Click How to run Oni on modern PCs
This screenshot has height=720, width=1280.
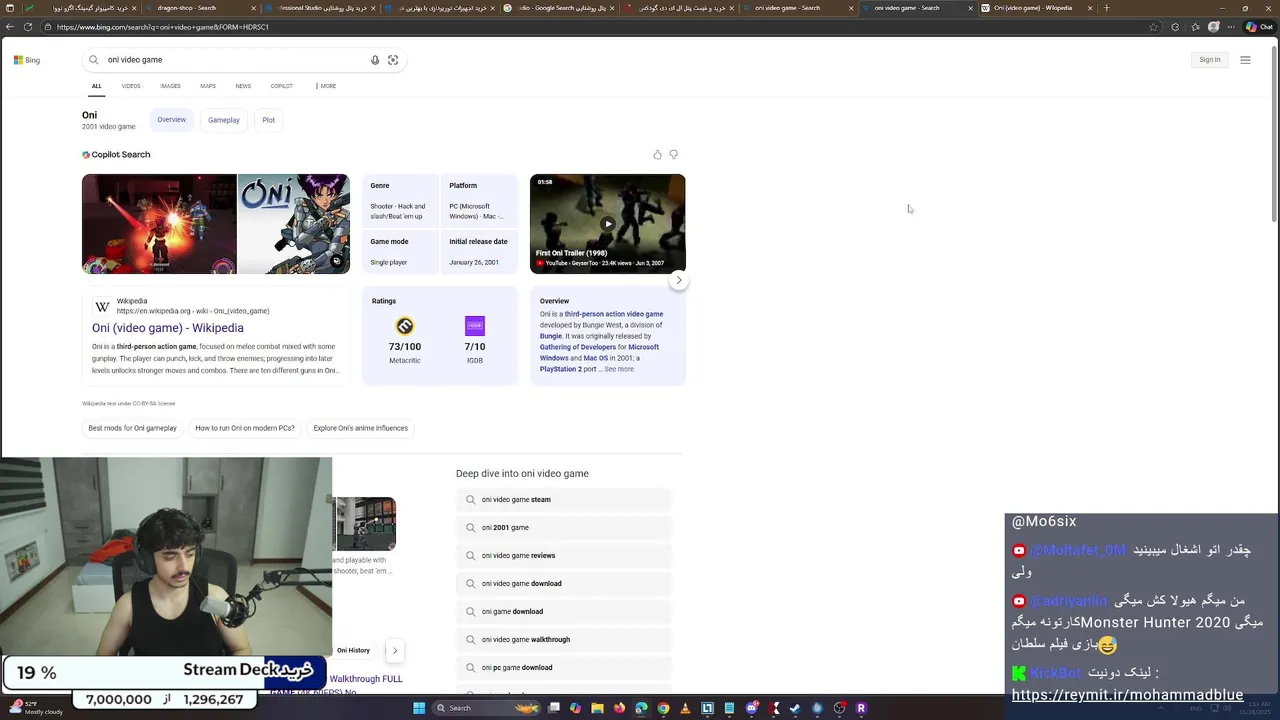(245, 428)
